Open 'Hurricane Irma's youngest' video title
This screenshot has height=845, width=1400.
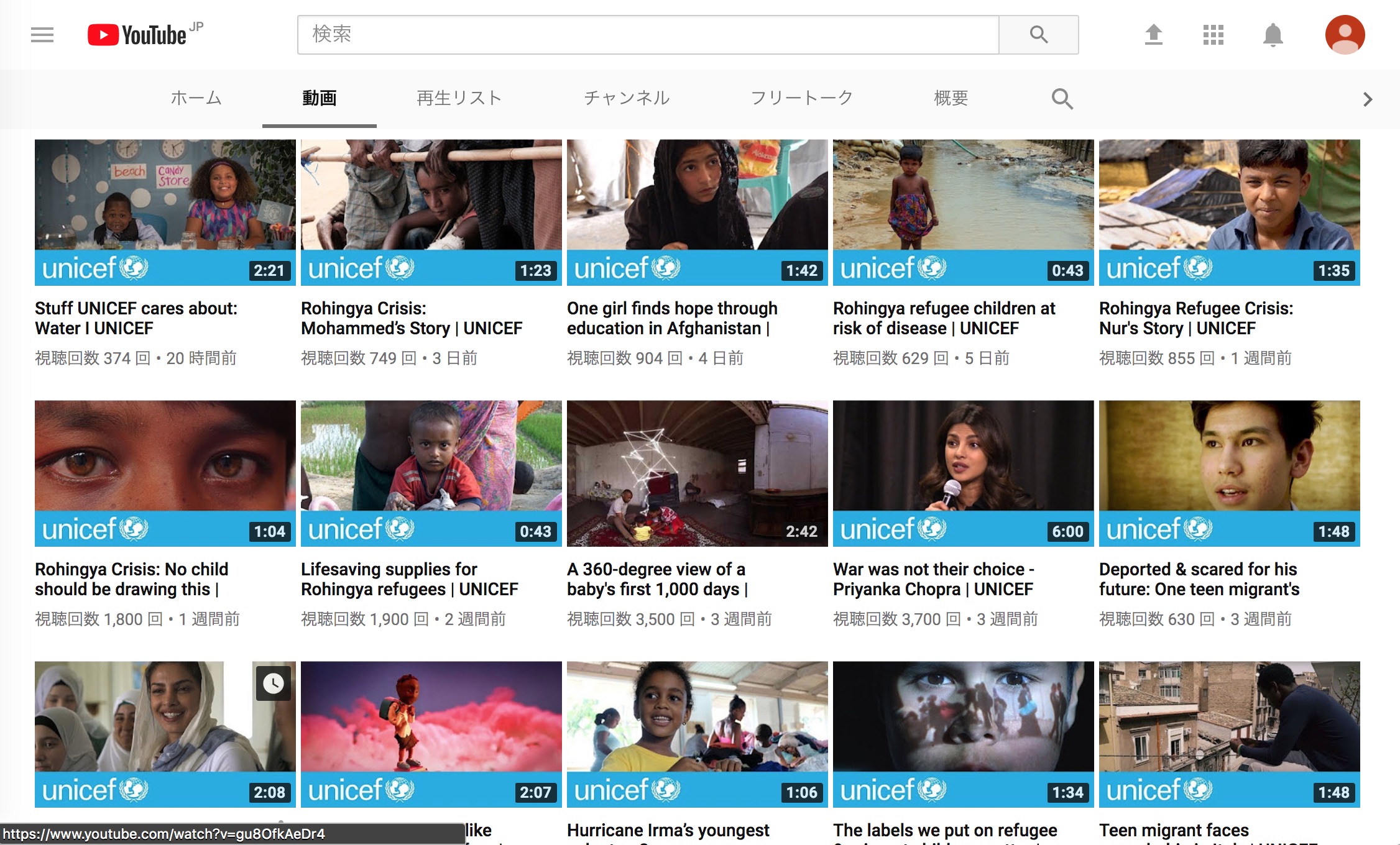(668, 831)
